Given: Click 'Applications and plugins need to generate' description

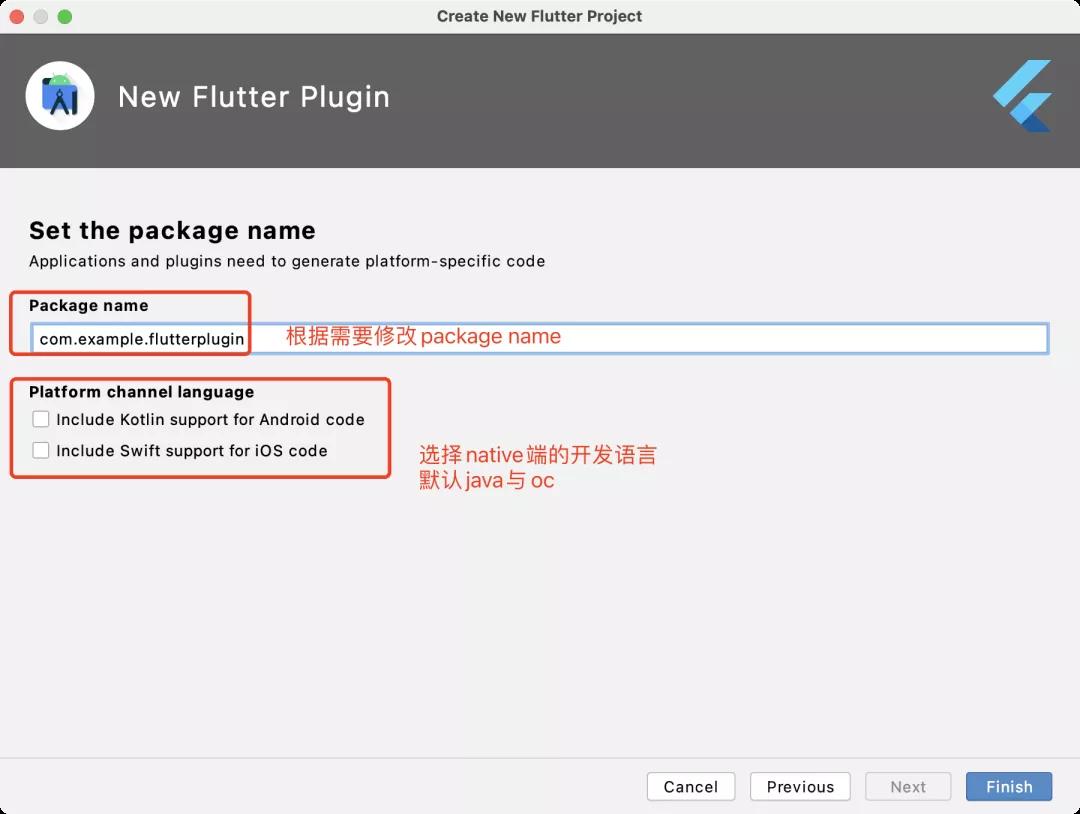Looking at the screenshot, I should pyautogui.click(x=287, y=261).
